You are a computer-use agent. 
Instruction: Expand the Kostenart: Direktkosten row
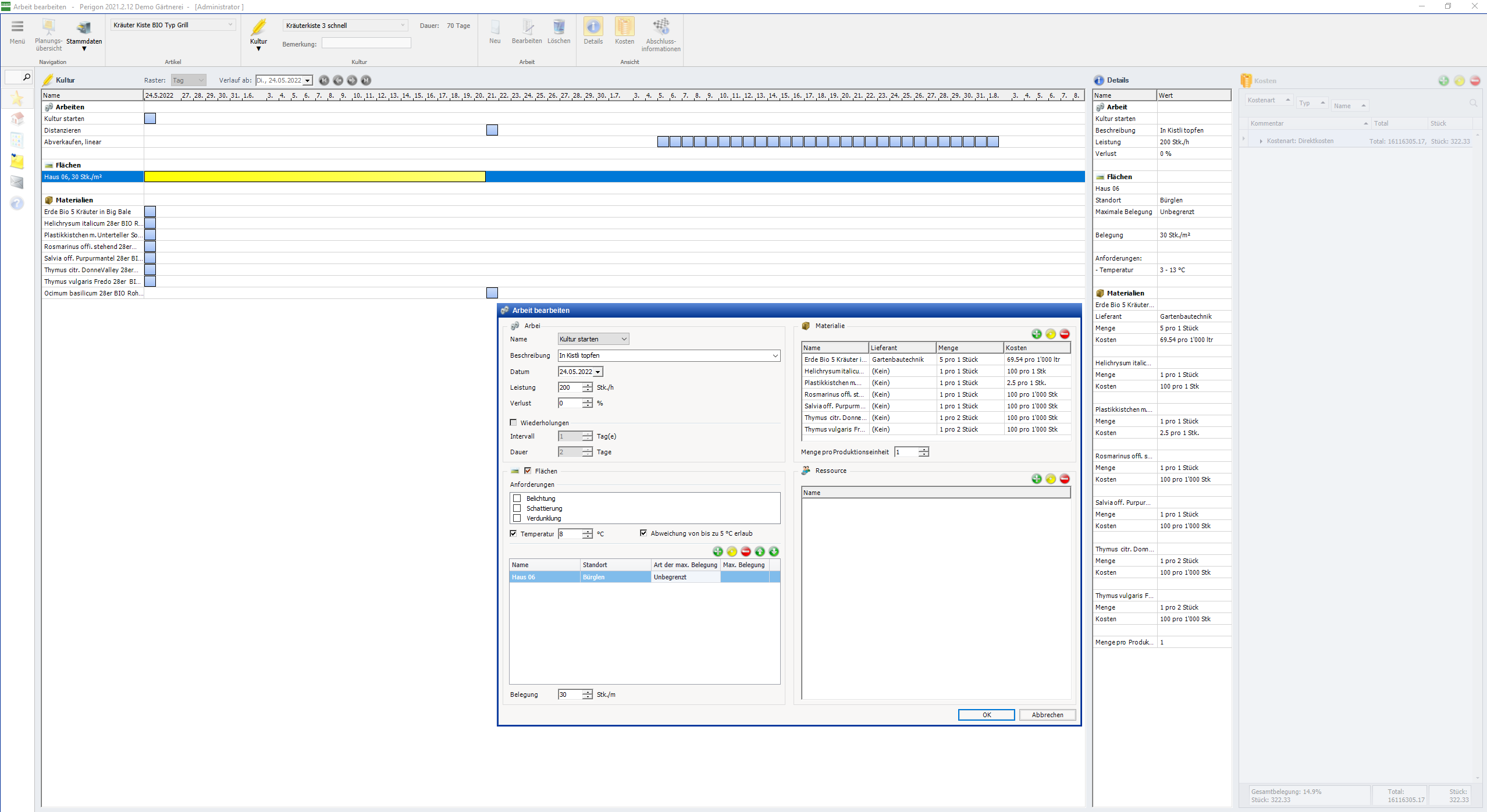coord(1261,141)
